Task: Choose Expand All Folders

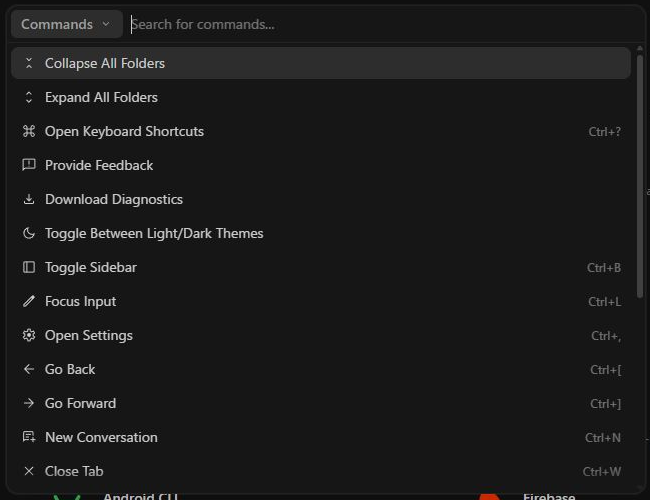Action: click(x=321, y=97)
